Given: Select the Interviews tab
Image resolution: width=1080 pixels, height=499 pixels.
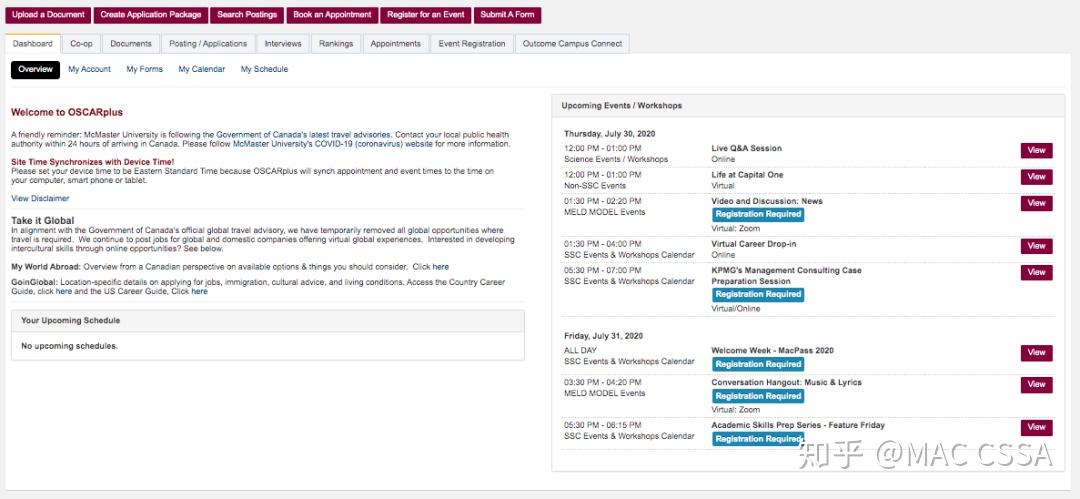Looking at the screenshot, I should pos(283,44).
